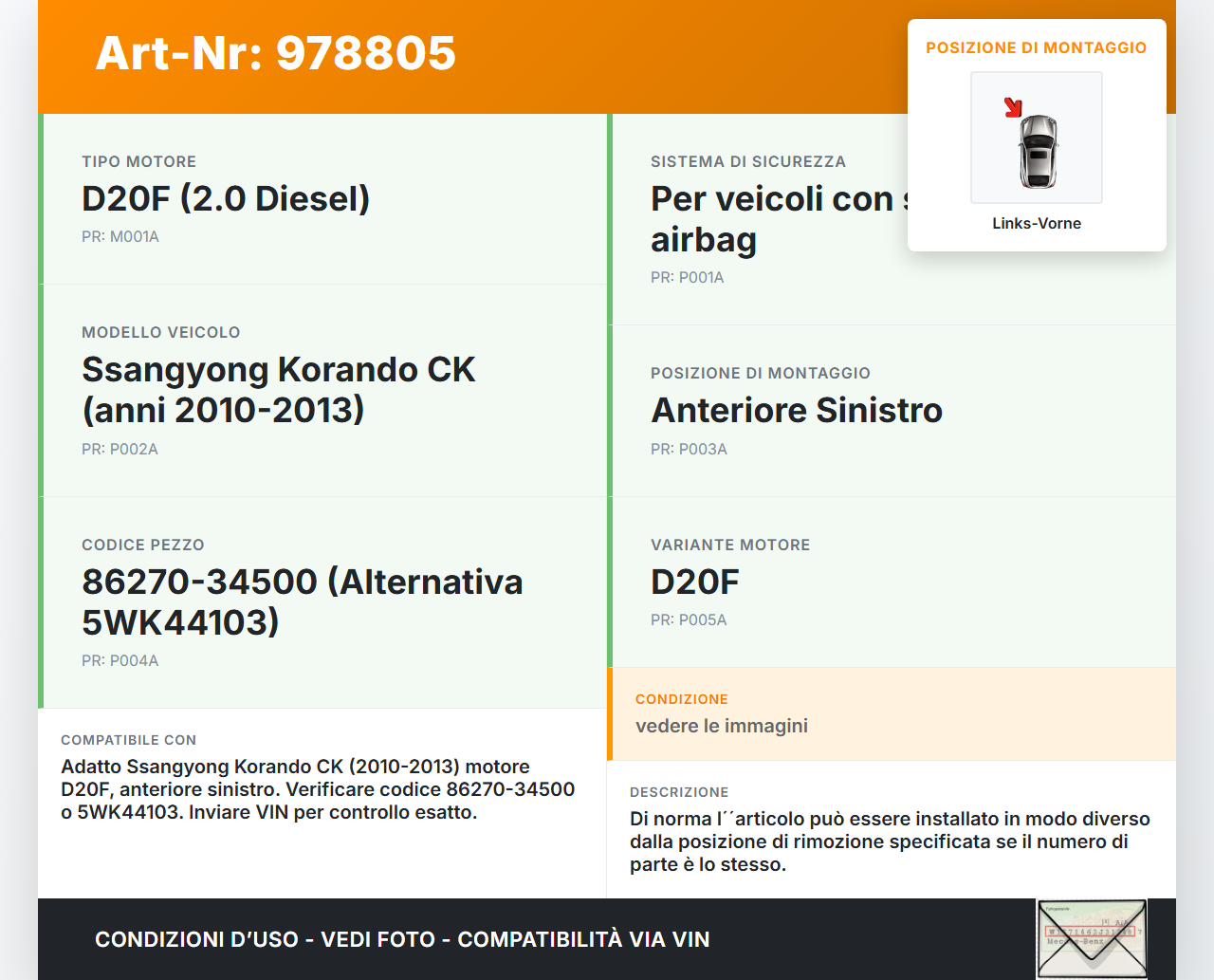Click the 'vedere le immagini' condition text
This screenshot has width=1214, height=980.
click(722, 726)
